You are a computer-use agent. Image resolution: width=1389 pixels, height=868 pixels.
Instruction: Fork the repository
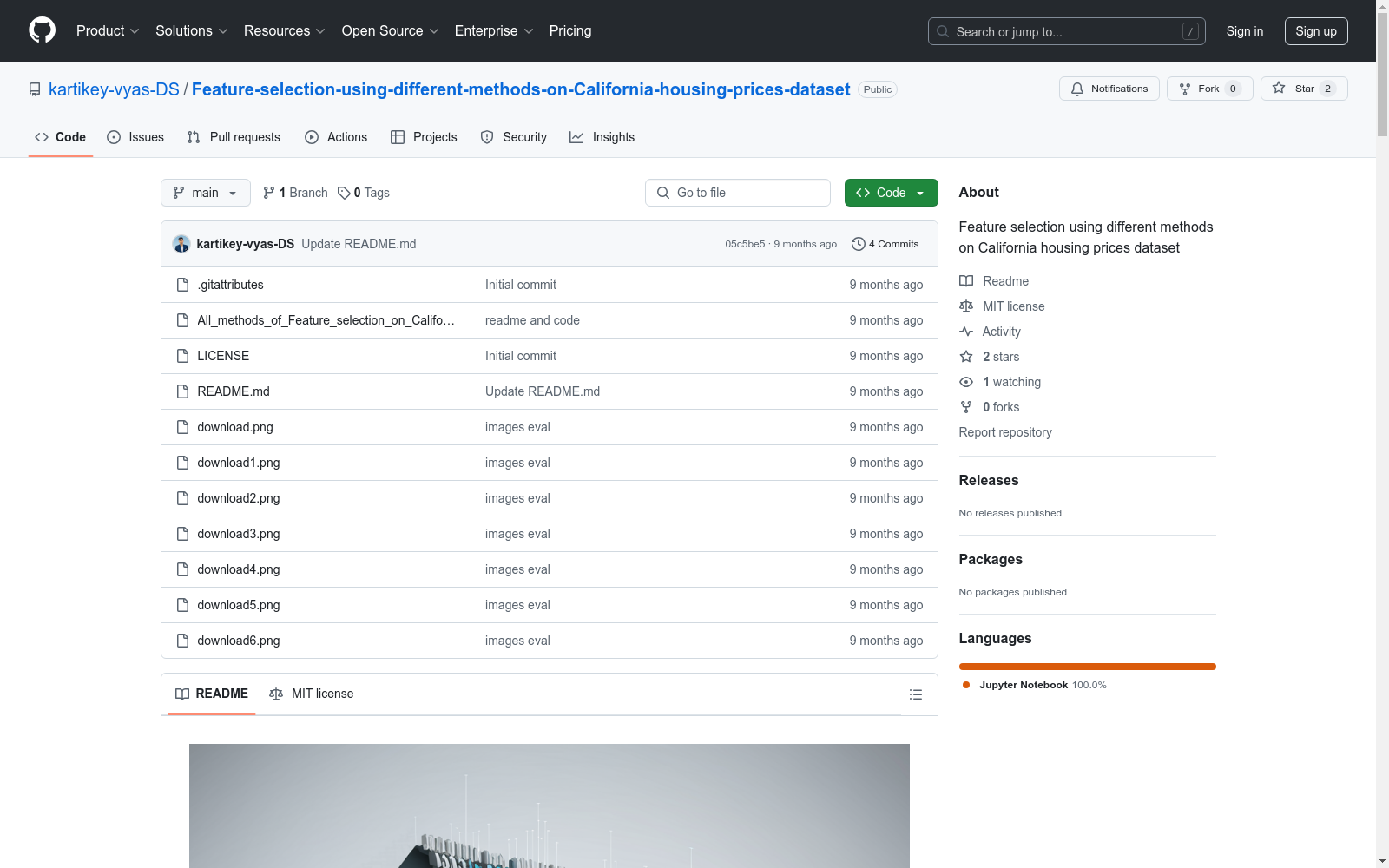1208,89
